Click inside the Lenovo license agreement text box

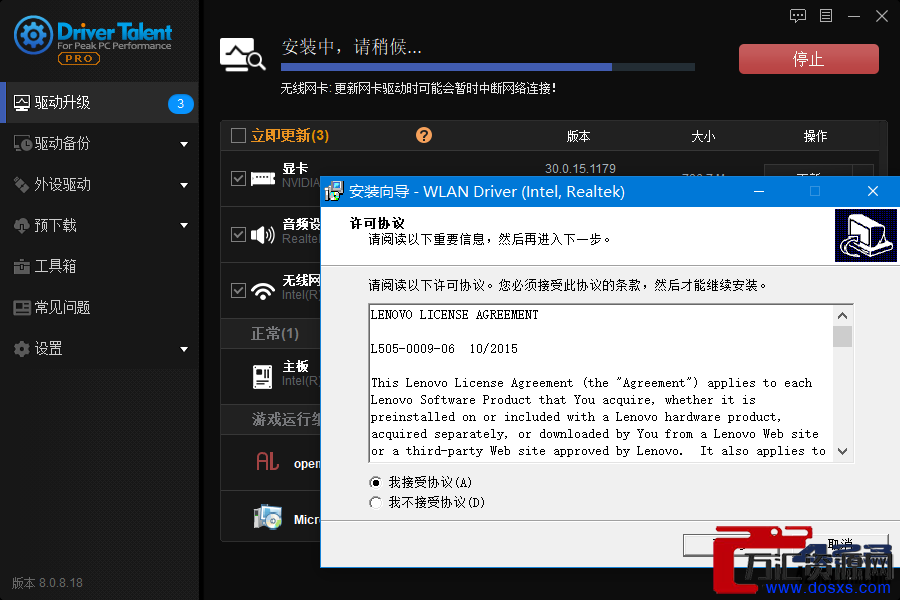click(x=600, y=384)
